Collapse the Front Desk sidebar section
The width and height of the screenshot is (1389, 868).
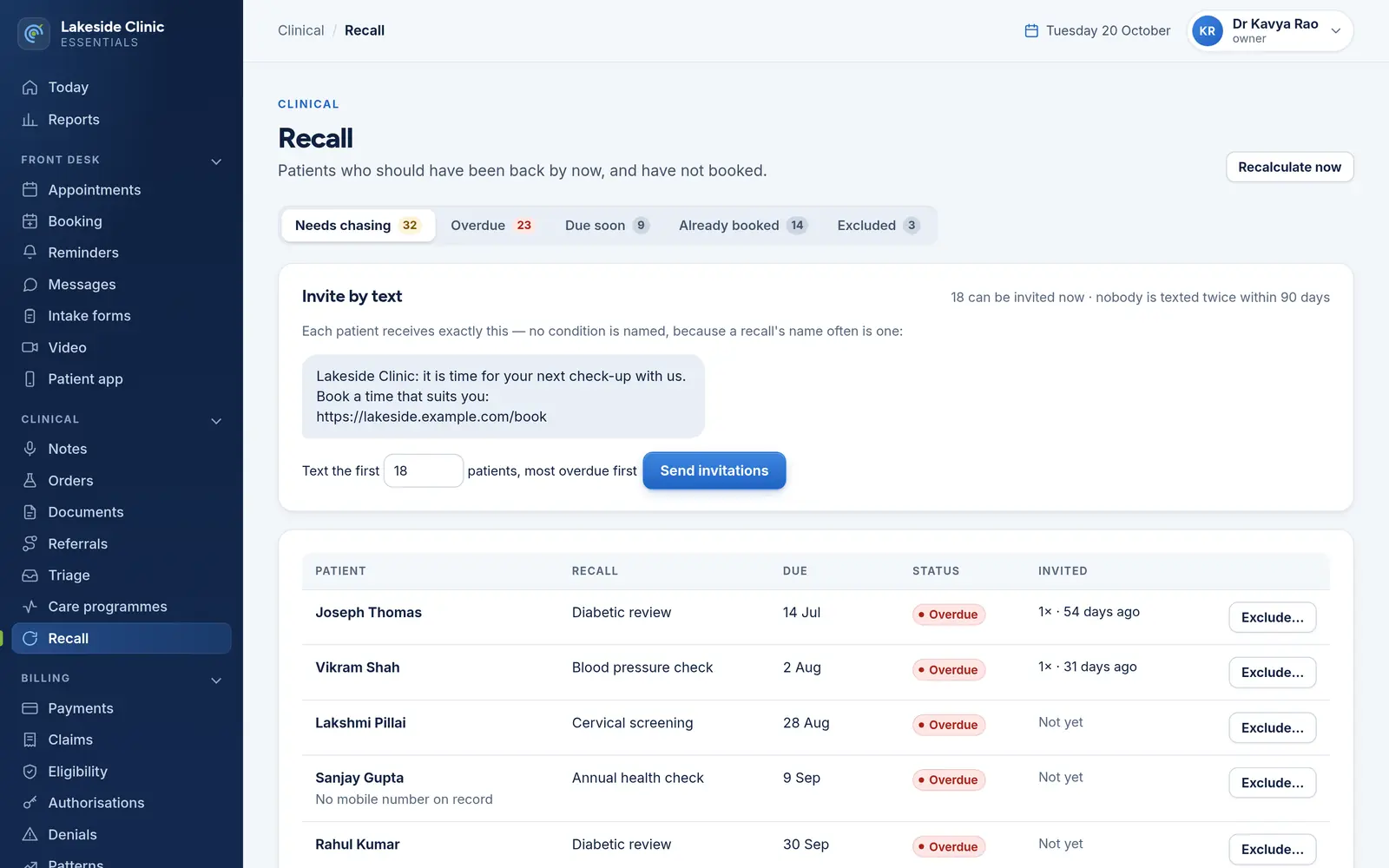pos(216,161)
